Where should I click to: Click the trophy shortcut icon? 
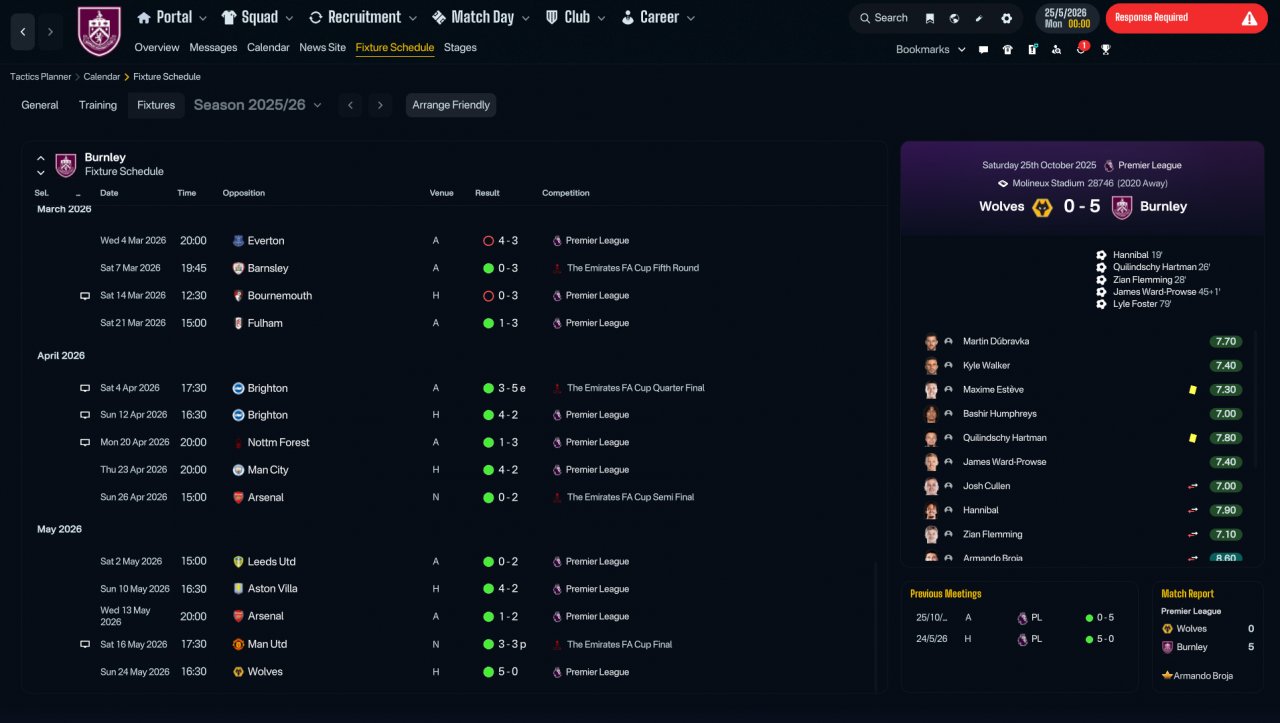(x=1105, y=49)
